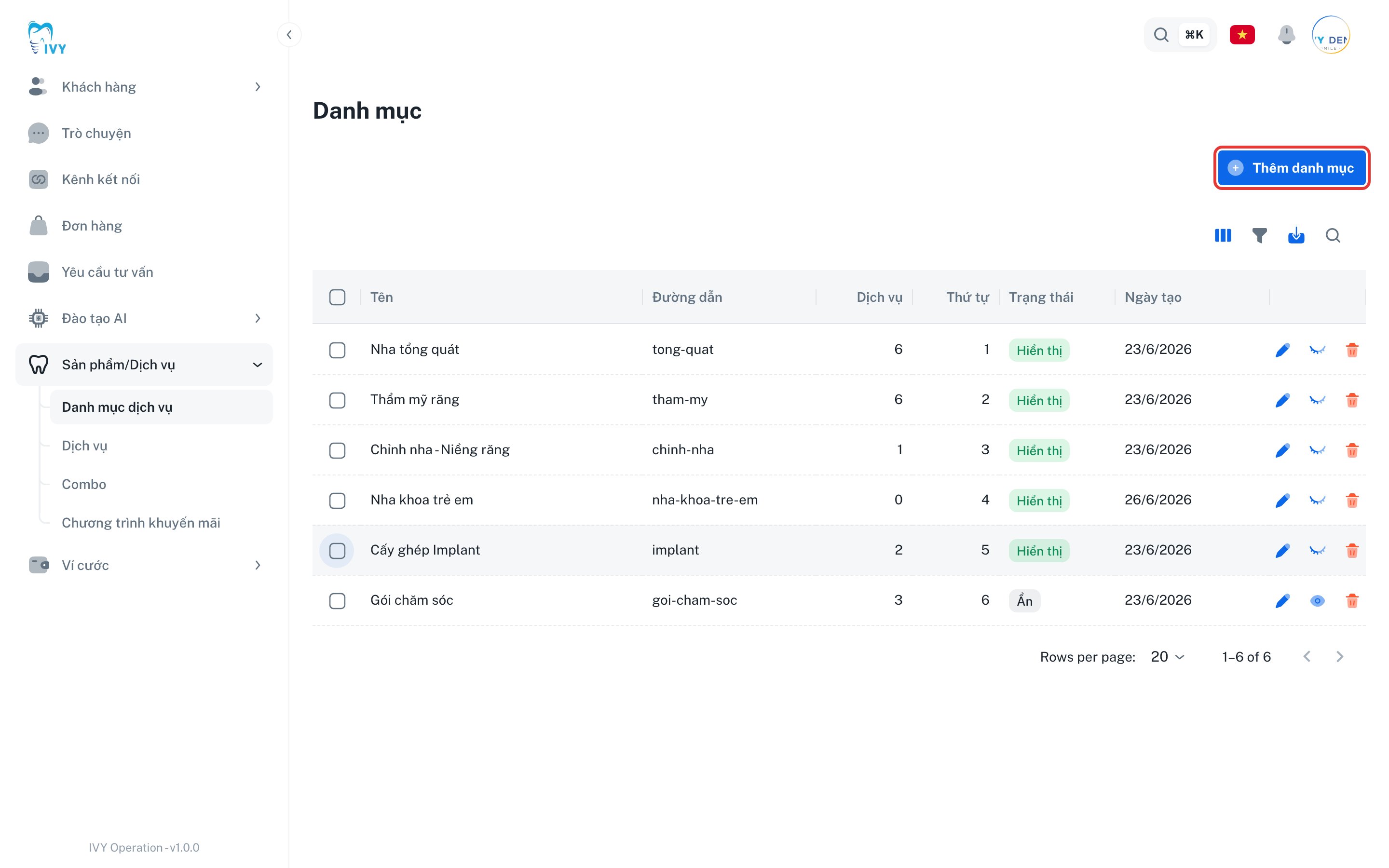The width and height of the screenshot is (1389, 868).
Task: Open the table filter funnel icon
Action: pyautogui.click(x=1259, y=235)
